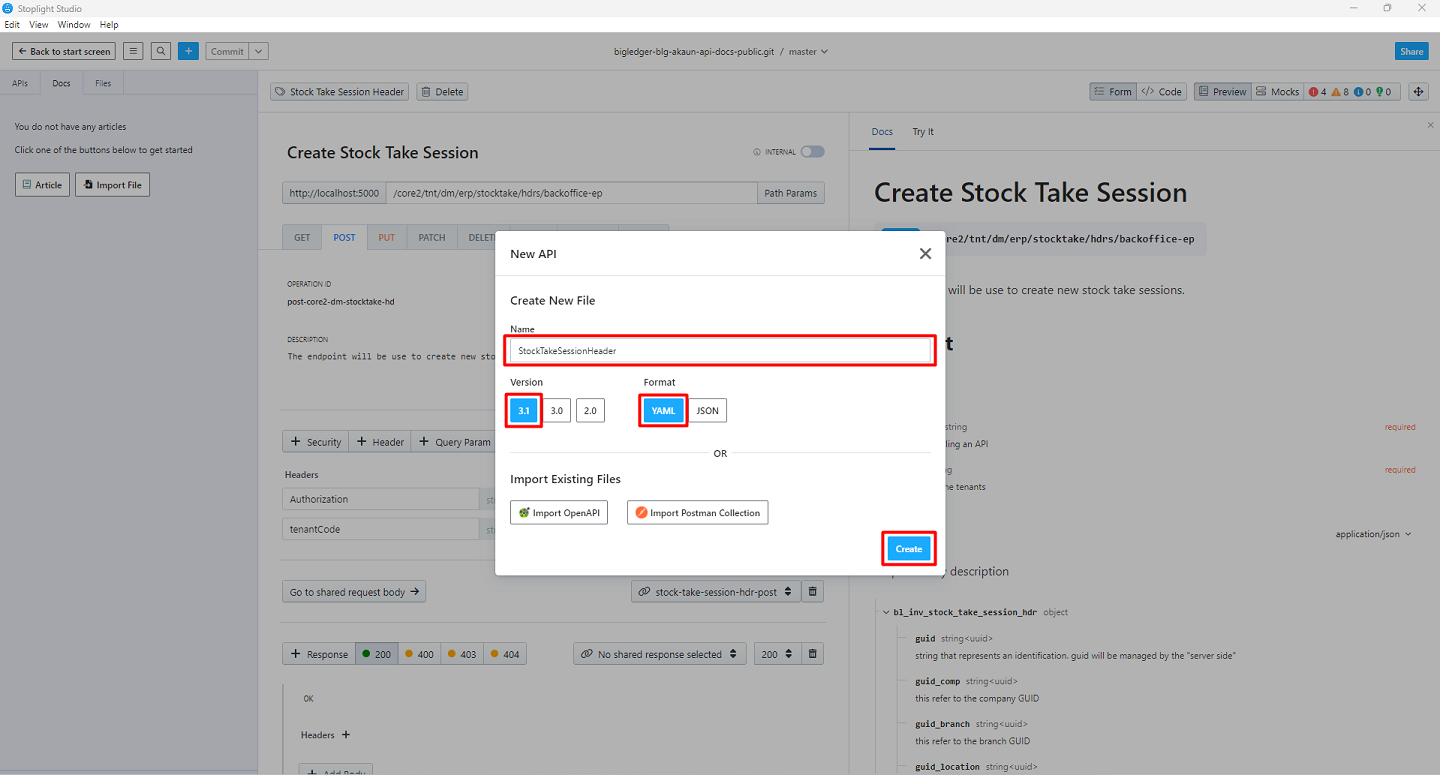Open the hamburger menu icon
The width and height of the screenshot is (1440, 775).
click(133, 51)
